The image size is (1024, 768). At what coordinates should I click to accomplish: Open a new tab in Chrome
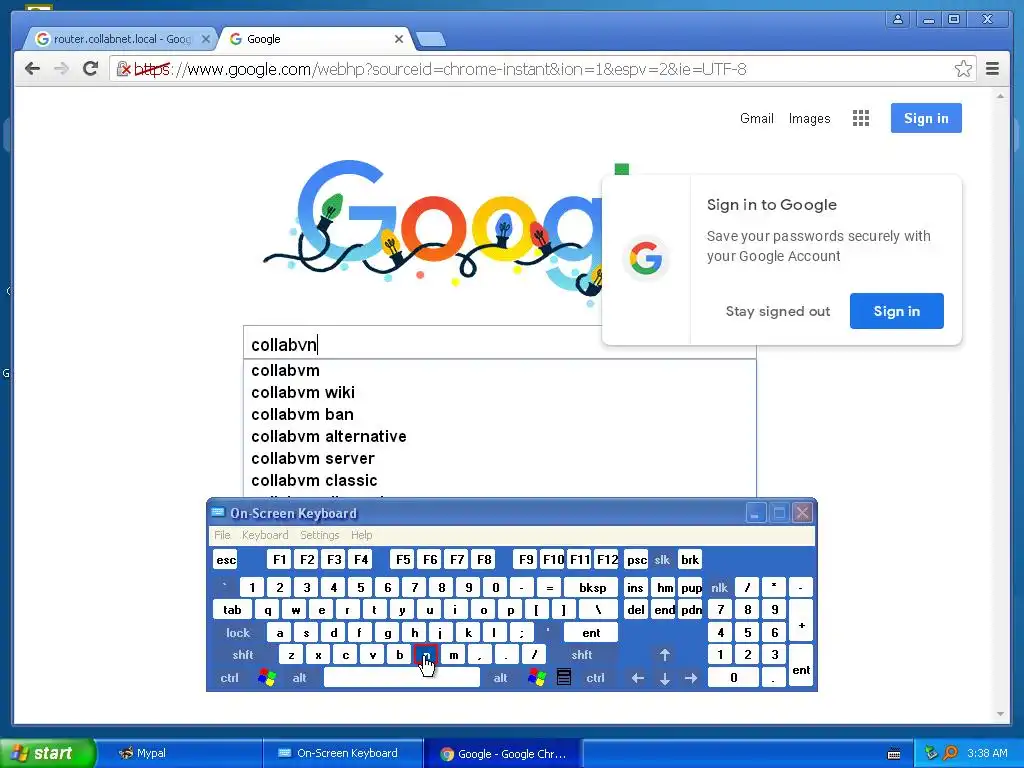[431, 39]
